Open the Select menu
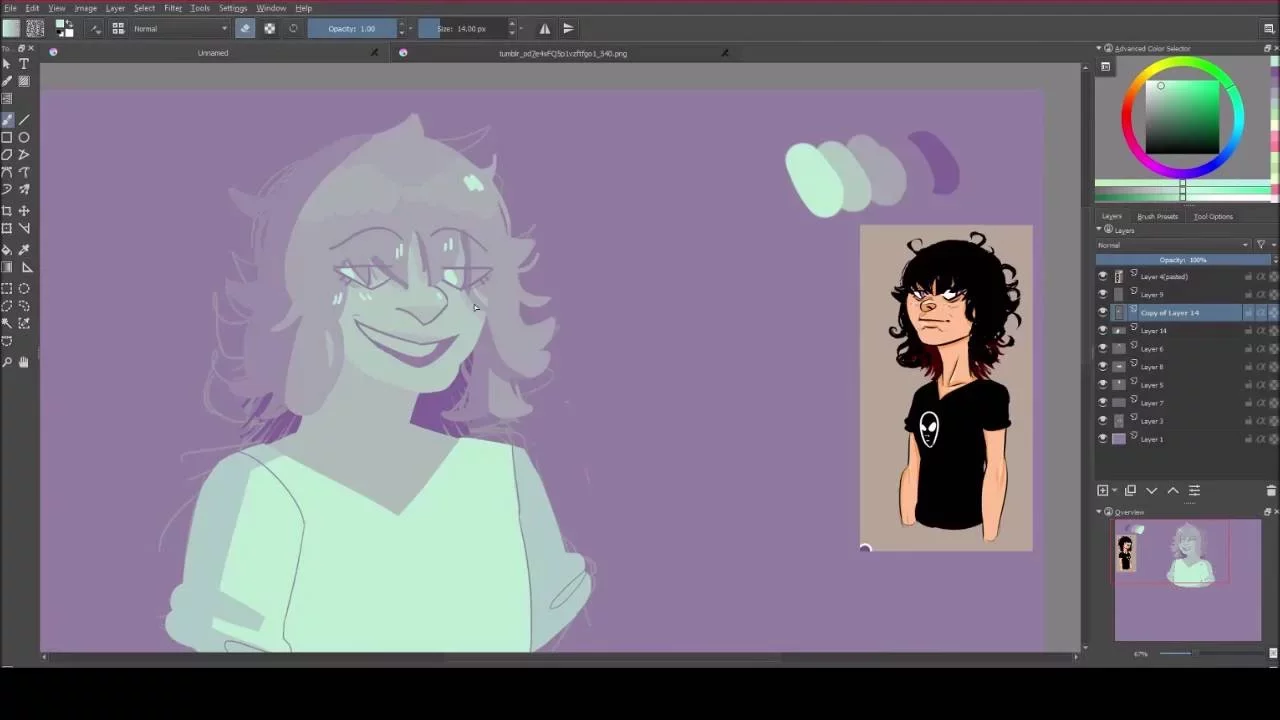The width and height of the screenshot is (1280, 720). [x=144, y=8]
